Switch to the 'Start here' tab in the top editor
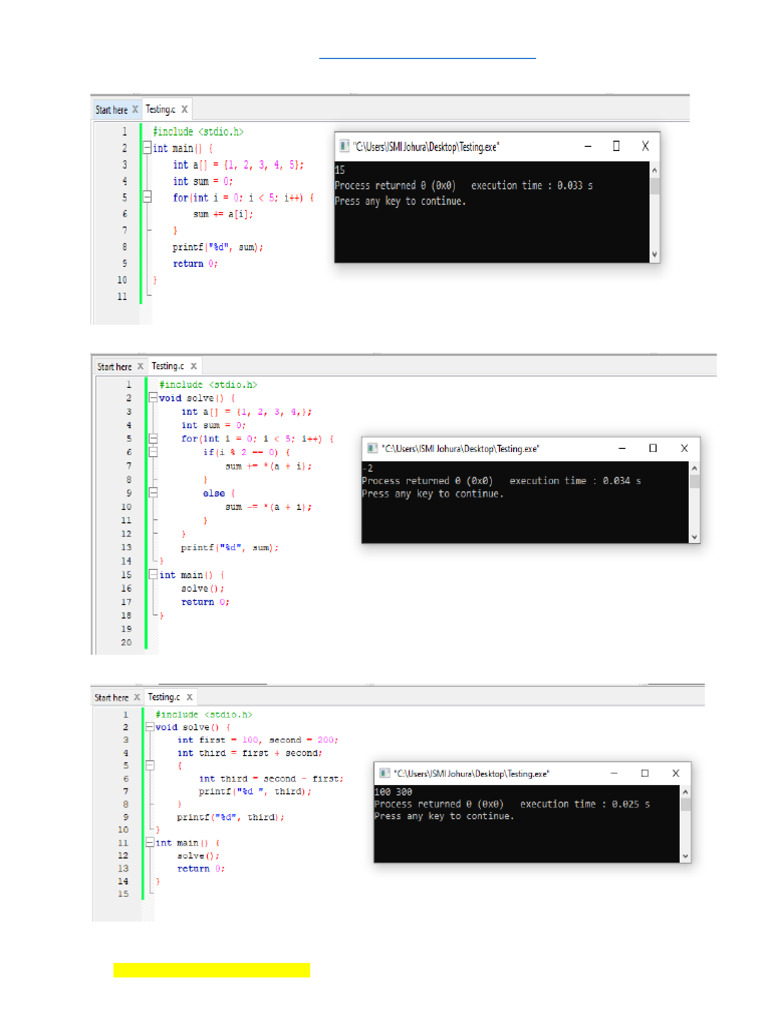Screen dimensions: 768x1024 click(111, 110)
